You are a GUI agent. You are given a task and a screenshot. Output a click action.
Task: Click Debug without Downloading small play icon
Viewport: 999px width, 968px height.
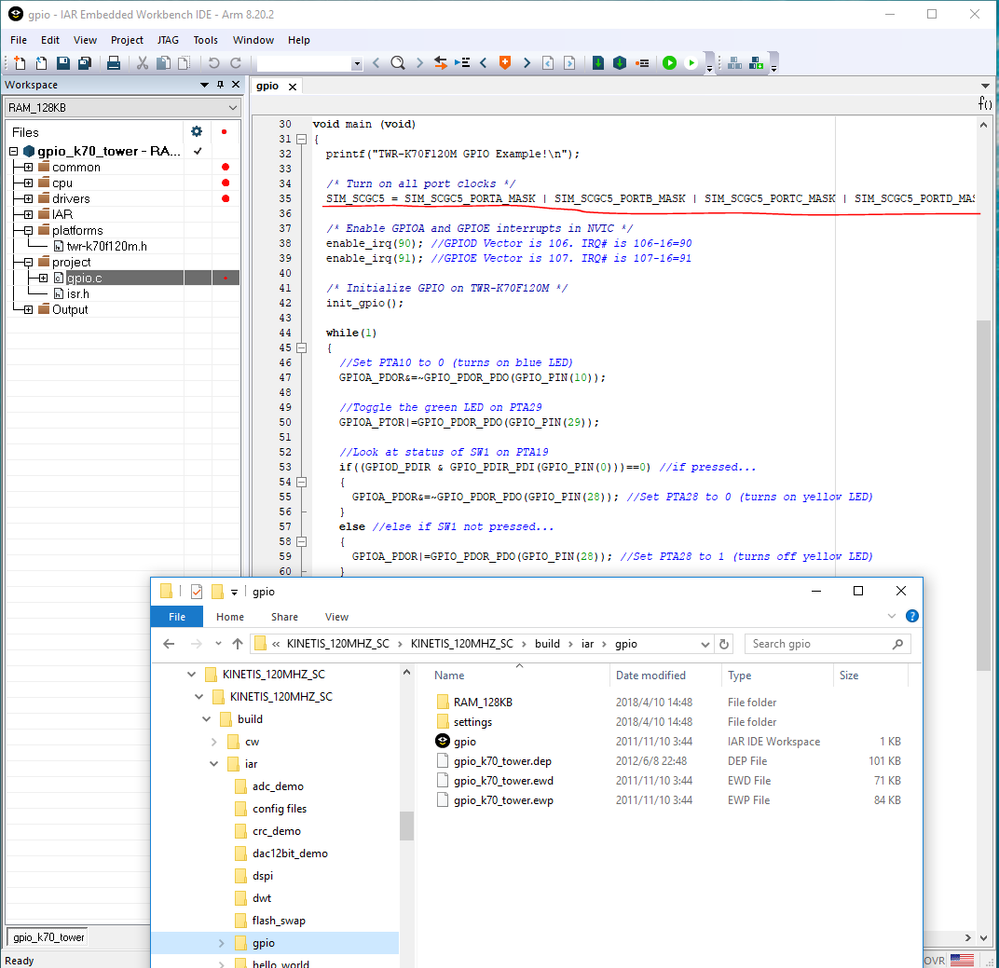691,63
